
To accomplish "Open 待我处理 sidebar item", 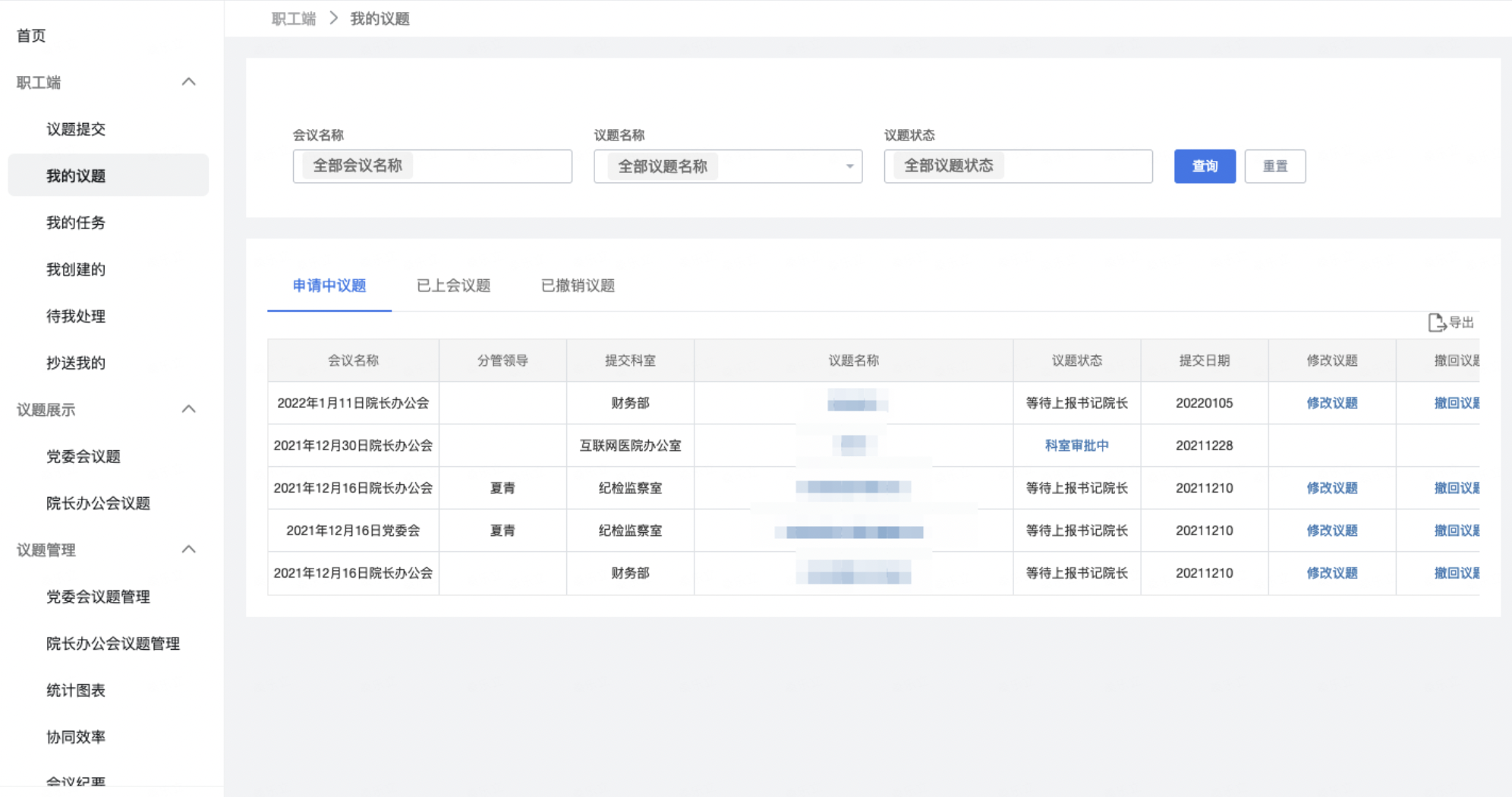I will [x=76, y=316].
